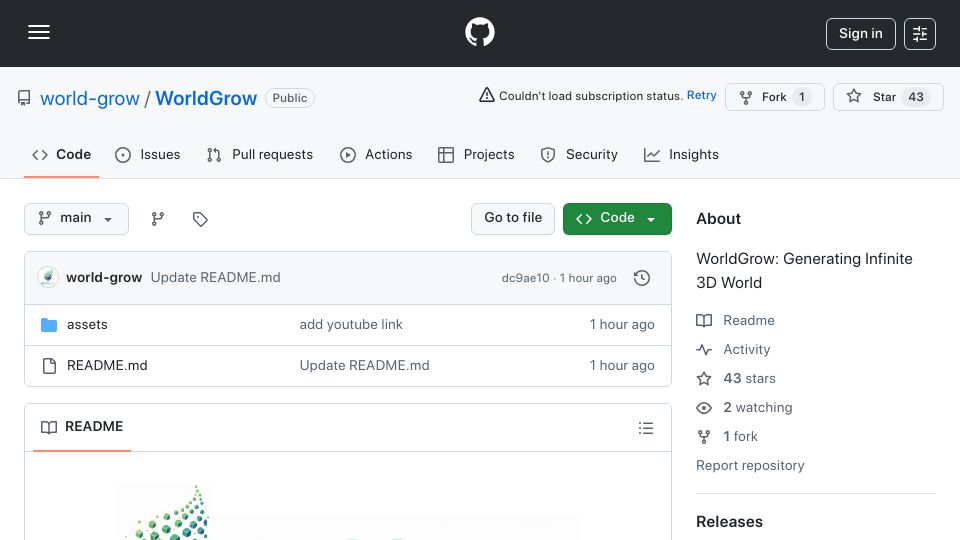View commit history clock icon
960x540 pixels.
[x=642, y=278]
